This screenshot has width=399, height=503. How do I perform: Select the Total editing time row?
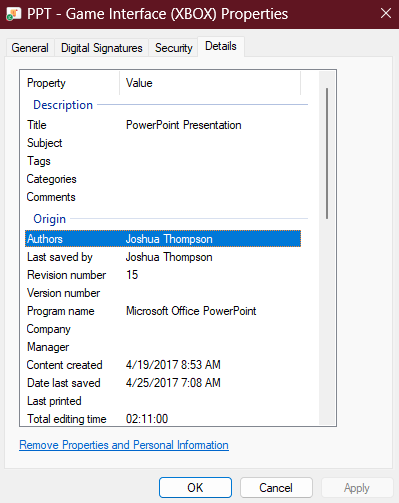163,419
